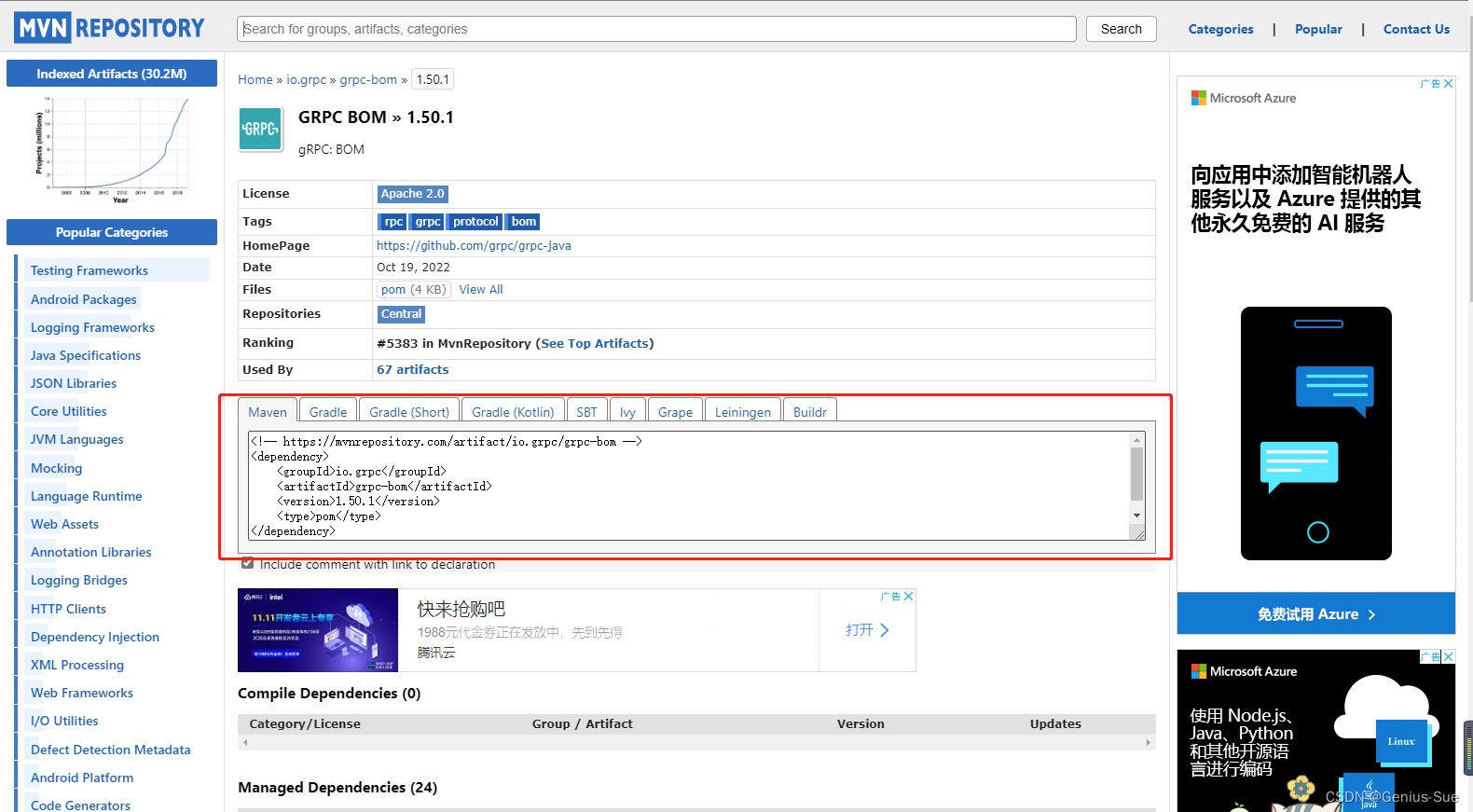The image size is (1473, 812).
Task: Open See Top Artifacts link
Action: (595, 343)
